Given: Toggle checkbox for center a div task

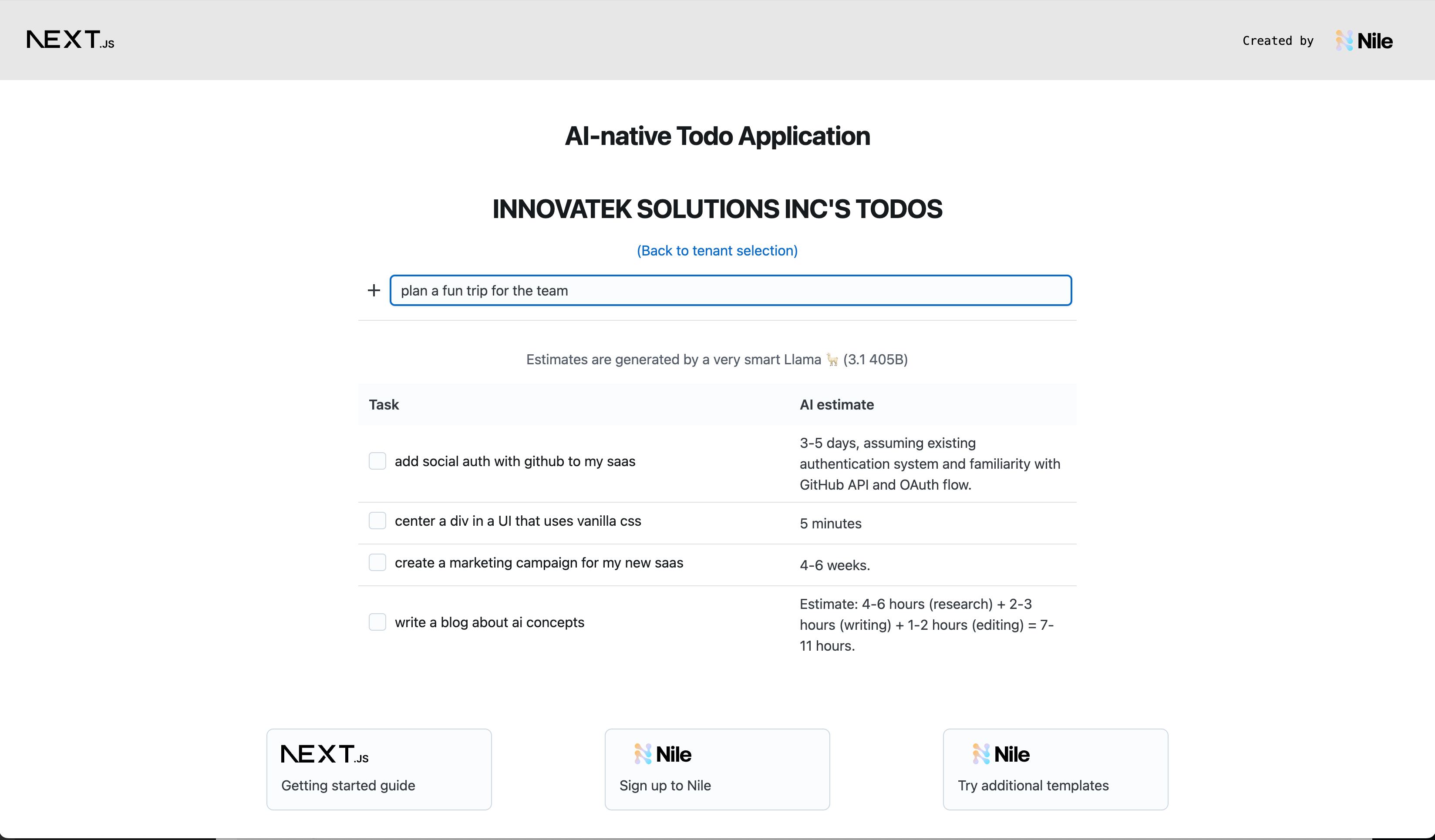Looking at the screenshot, I should coord(377,521).
